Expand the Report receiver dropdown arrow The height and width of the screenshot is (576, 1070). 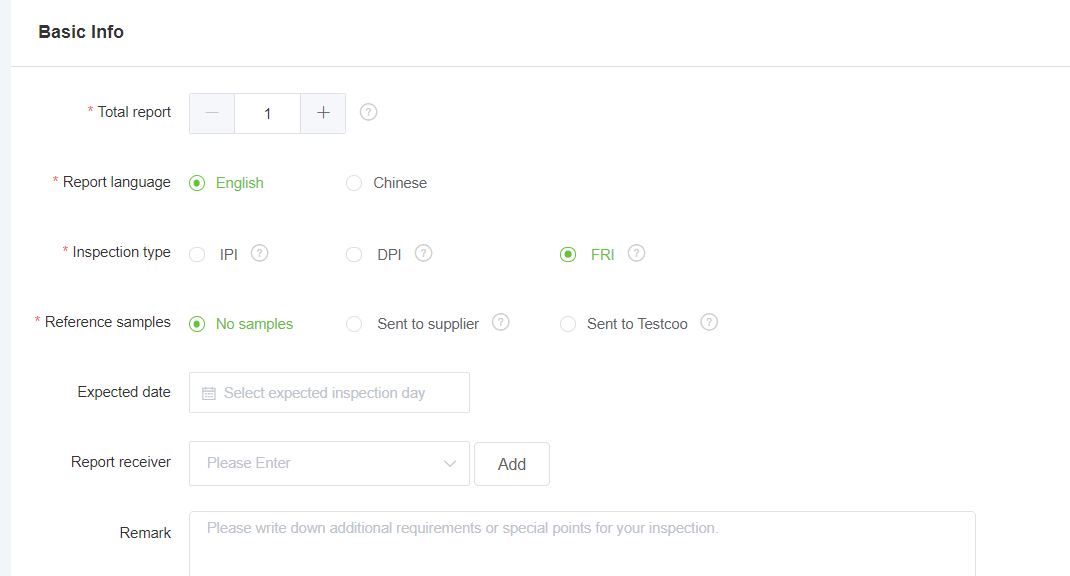coord(450,463)
